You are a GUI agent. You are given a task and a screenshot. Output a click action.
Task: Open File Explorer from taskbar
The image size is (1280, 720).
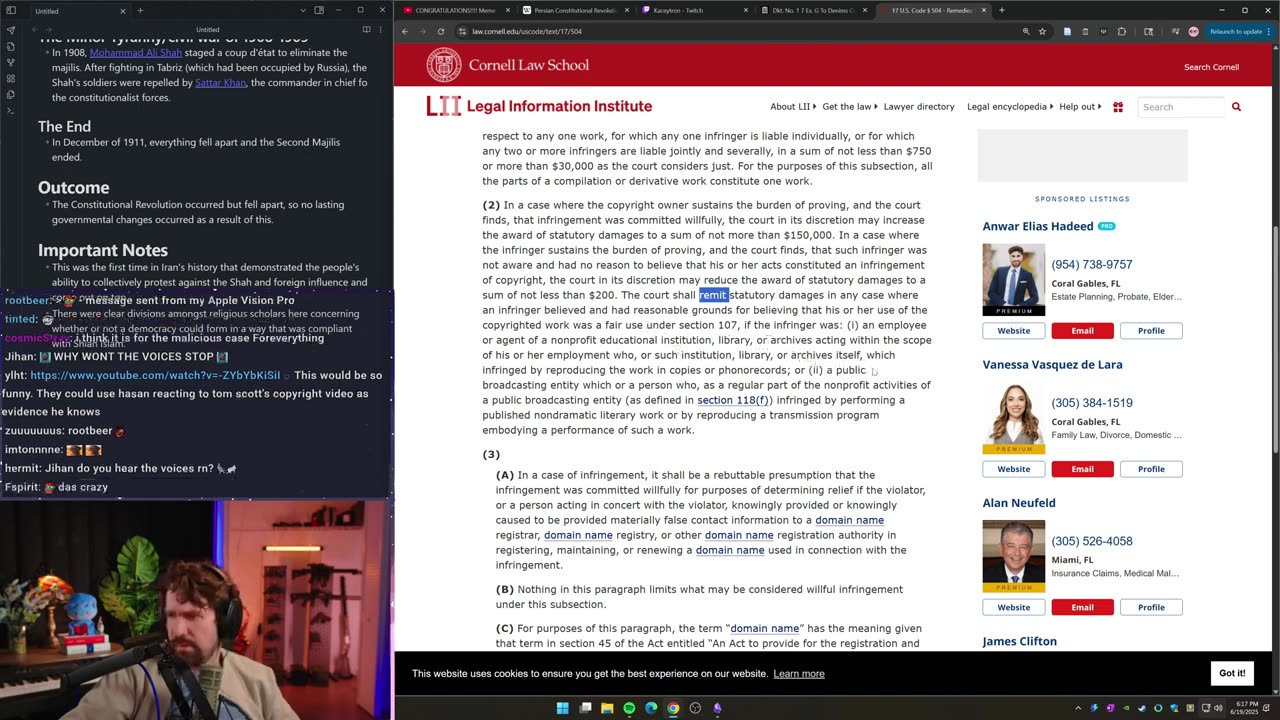pos(607,708)
